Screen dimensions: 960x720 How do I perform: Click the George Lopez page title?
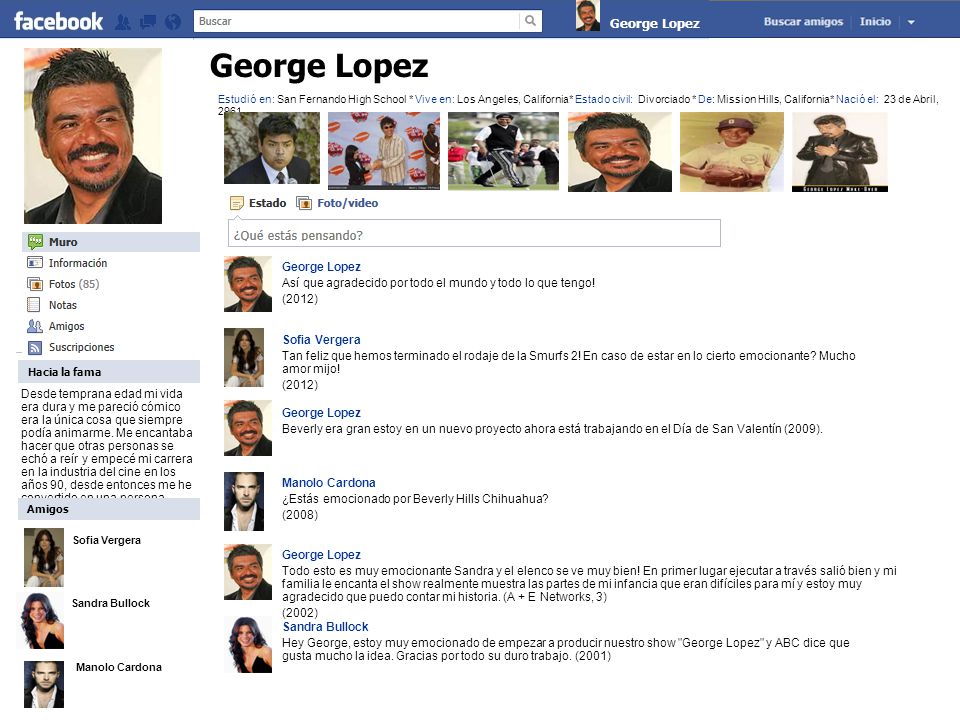tap(319, 67)
